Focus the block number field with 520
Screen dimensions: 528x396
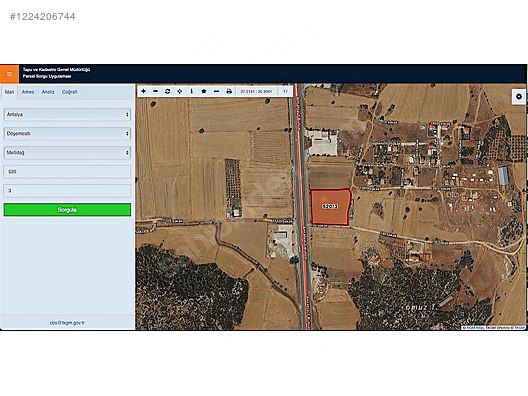pyautogui.click(x=67, y=172)
